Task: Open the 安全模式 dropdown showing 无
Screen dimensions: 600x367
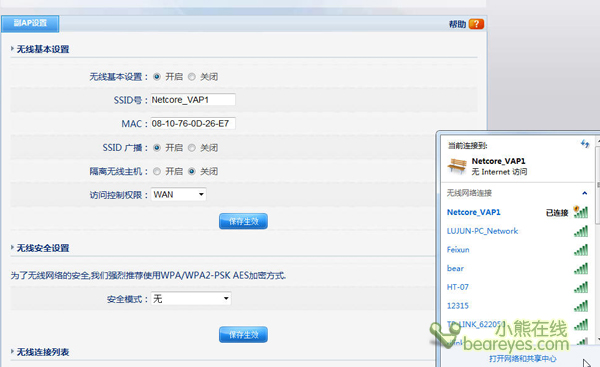Action: (191, 298)
